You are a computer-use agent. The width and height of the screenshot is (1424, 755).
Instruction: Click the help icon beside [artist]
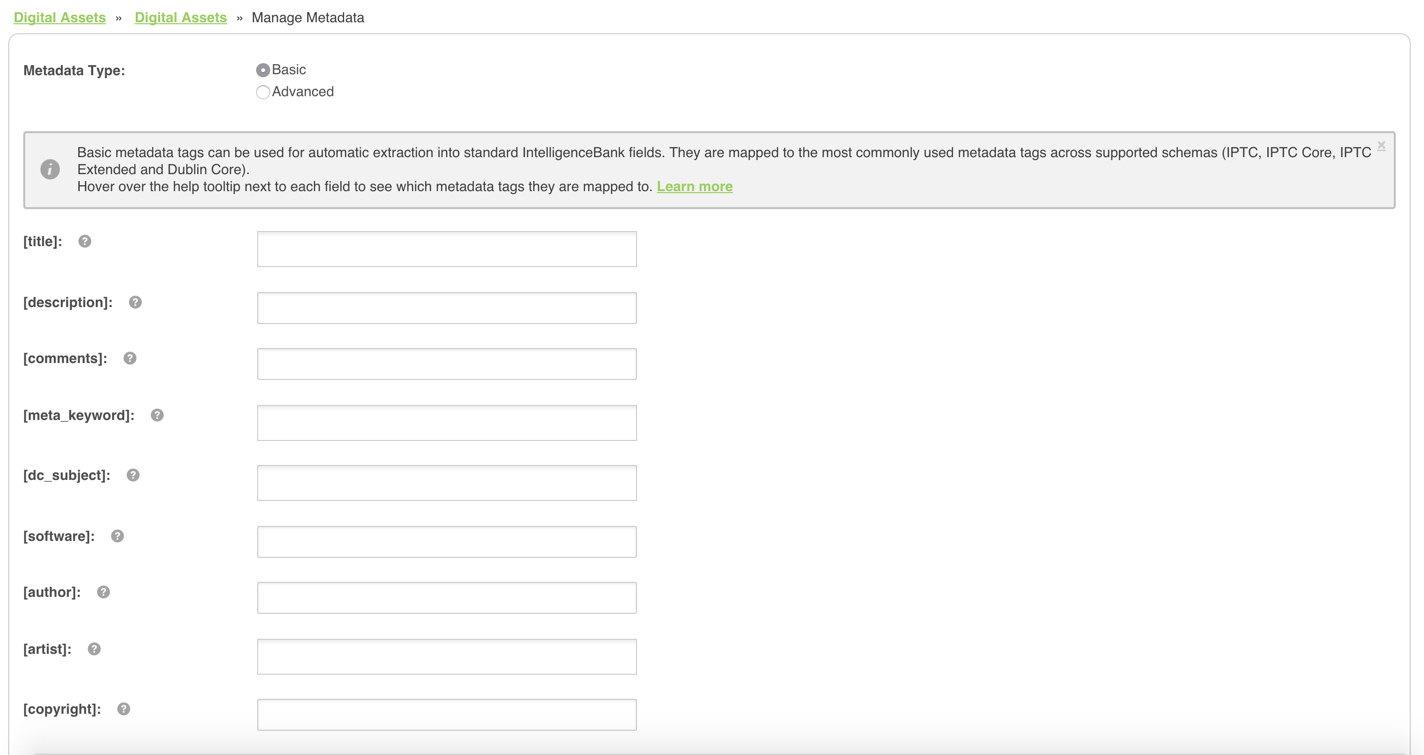(x=94, y=649)
